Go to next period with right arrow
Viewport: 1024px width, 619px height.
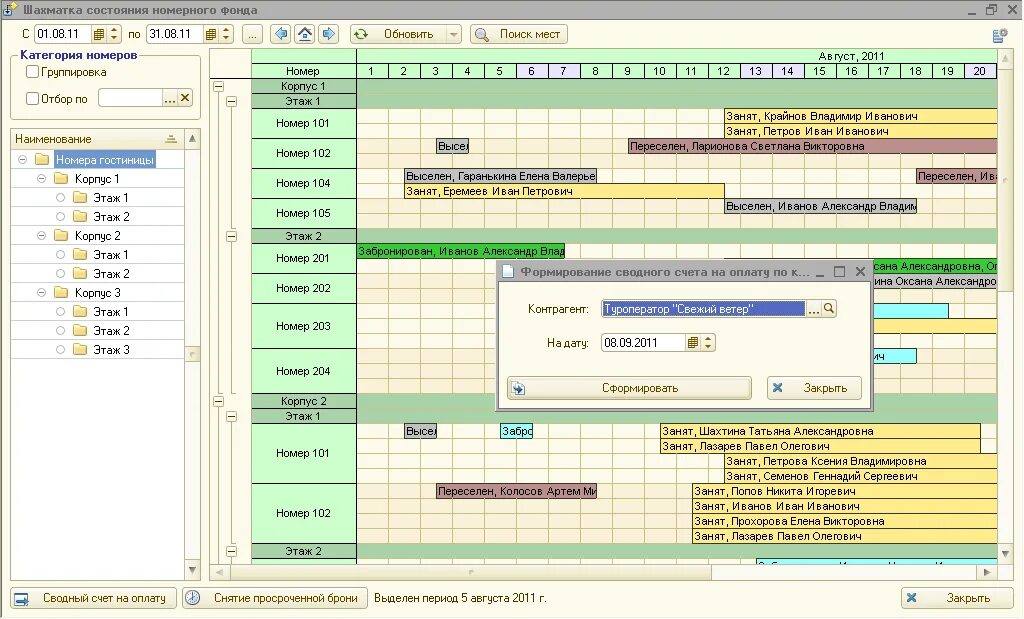pyautogui.click(x=328, y=34)
